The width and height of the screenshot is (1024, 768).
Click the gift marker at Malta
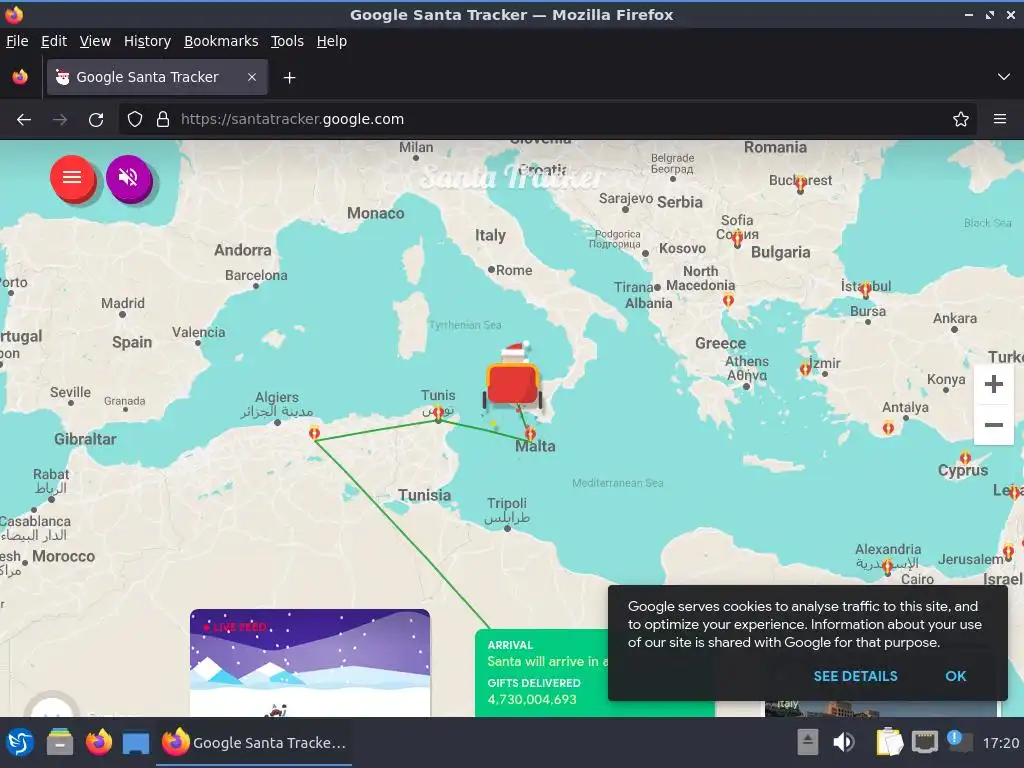coord(530,433)
